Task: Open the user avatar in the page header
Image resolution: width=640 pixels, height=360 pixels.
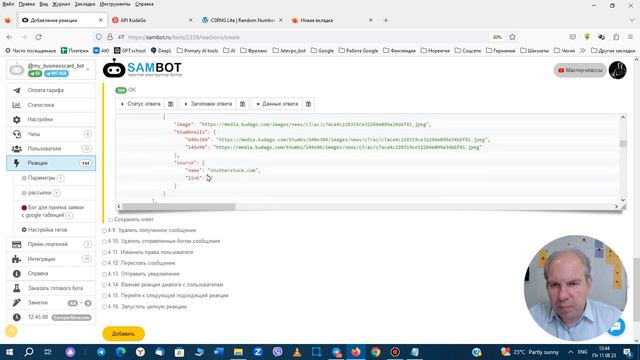Action: click(618, 70)
